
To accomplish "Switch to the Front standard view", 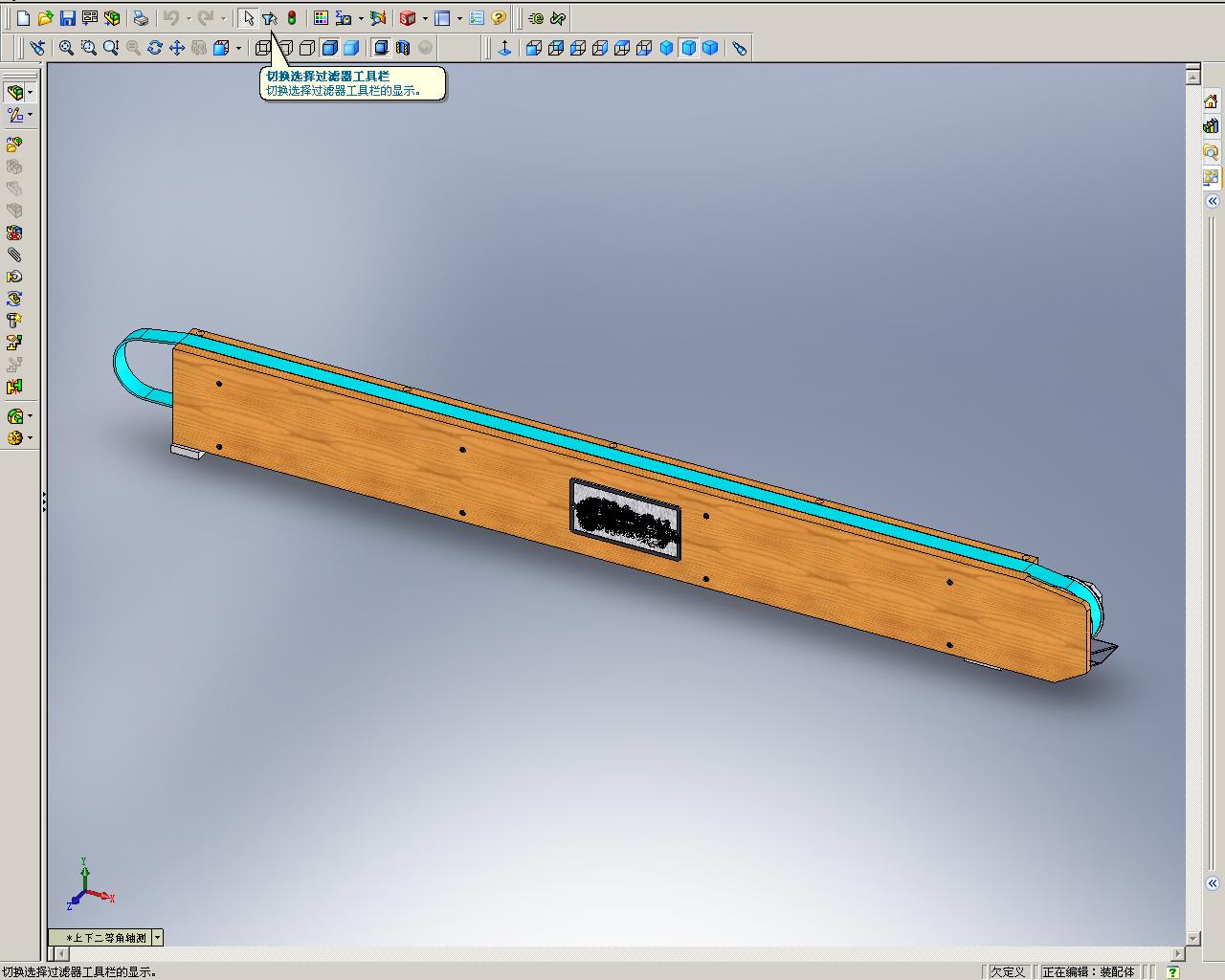I will coord(534,48).
